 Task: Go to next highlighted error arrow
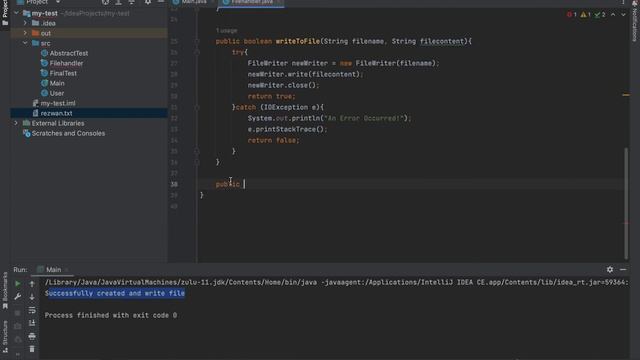[x=623, y=15]
